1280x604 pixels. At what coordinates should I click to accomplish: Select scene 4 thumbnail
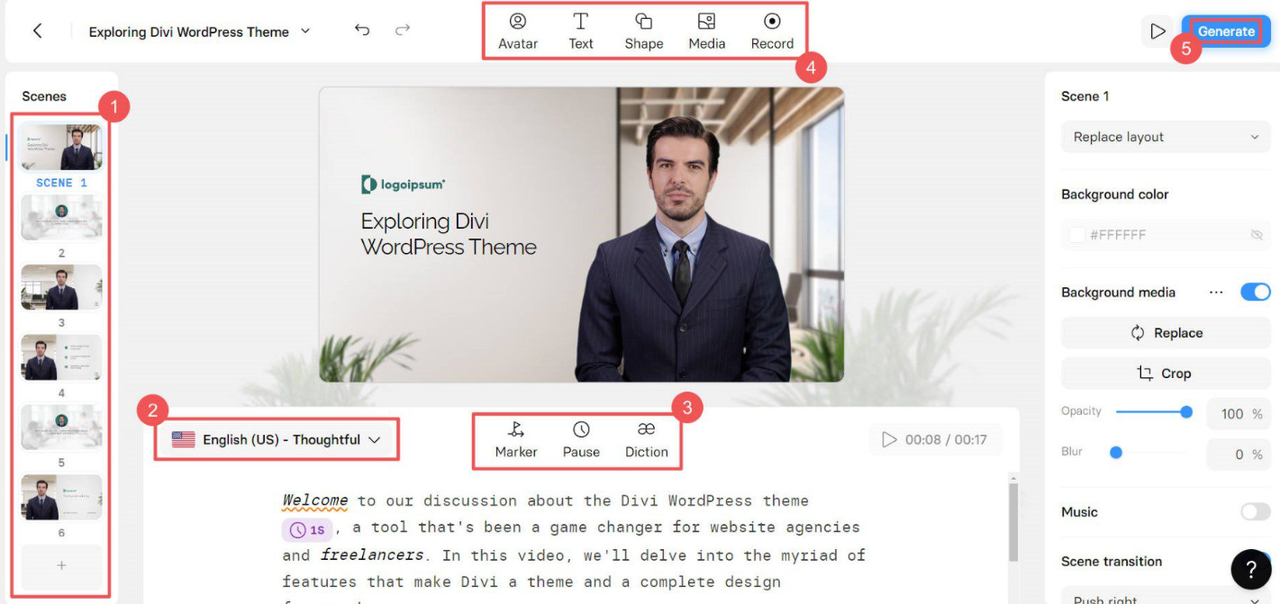click(62, 357)
